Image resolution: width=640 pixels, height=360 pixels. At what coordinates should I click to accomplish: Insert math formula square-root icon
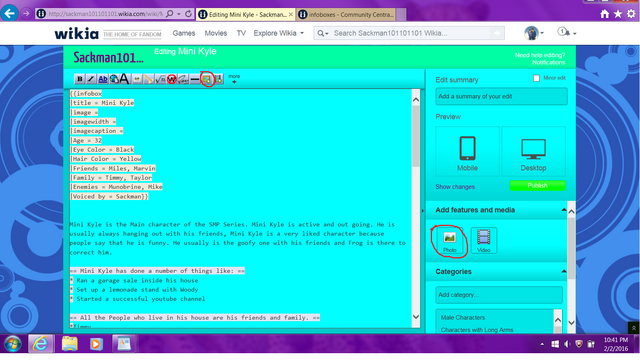click(x=160, y=79)
